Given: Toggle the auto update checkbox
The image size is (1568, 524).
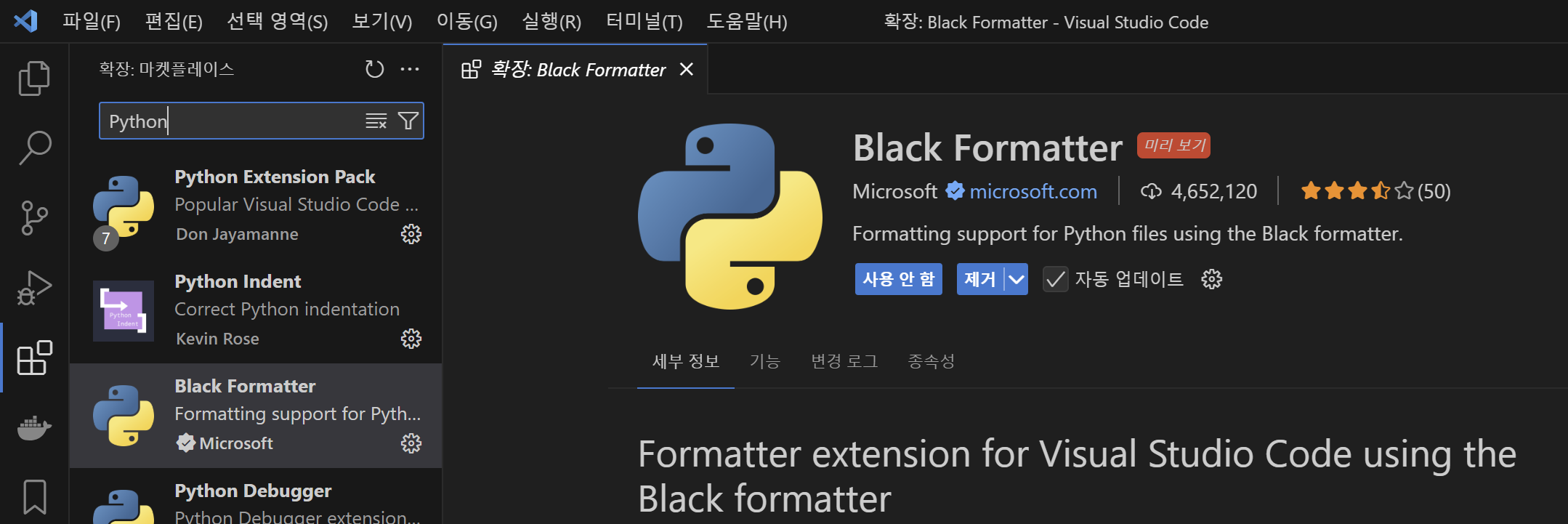Looking at the screenshot, I should [1055, 279].
